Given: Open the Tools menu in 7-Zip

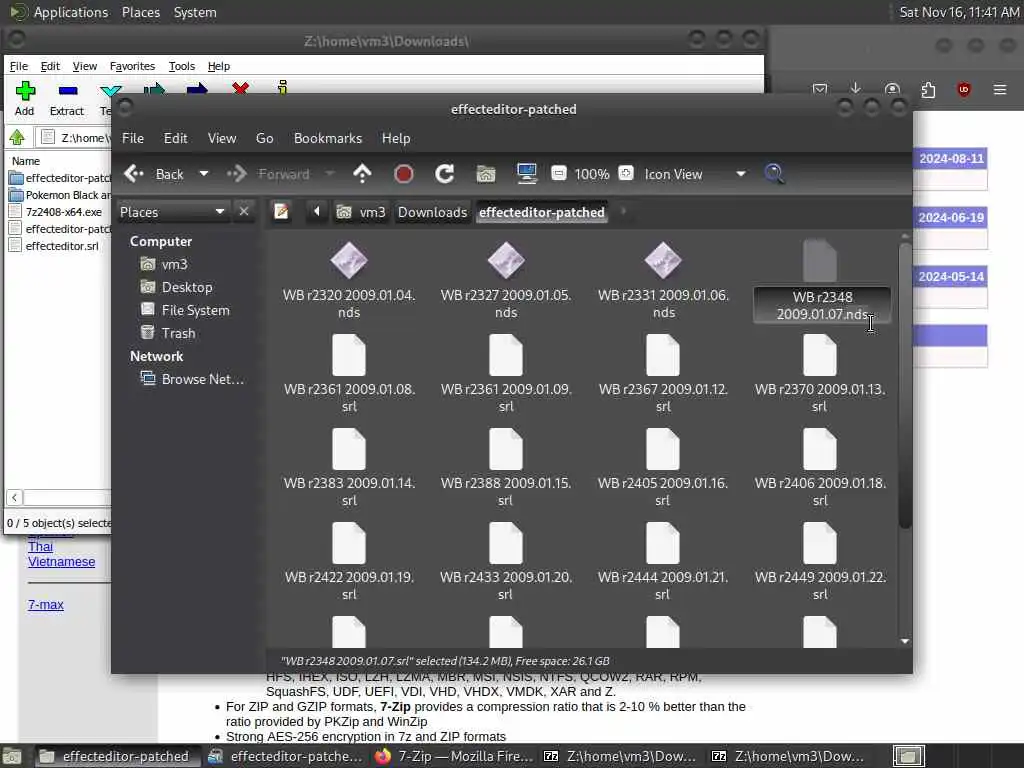Looking at the screenshot, I should click(182, 66).
